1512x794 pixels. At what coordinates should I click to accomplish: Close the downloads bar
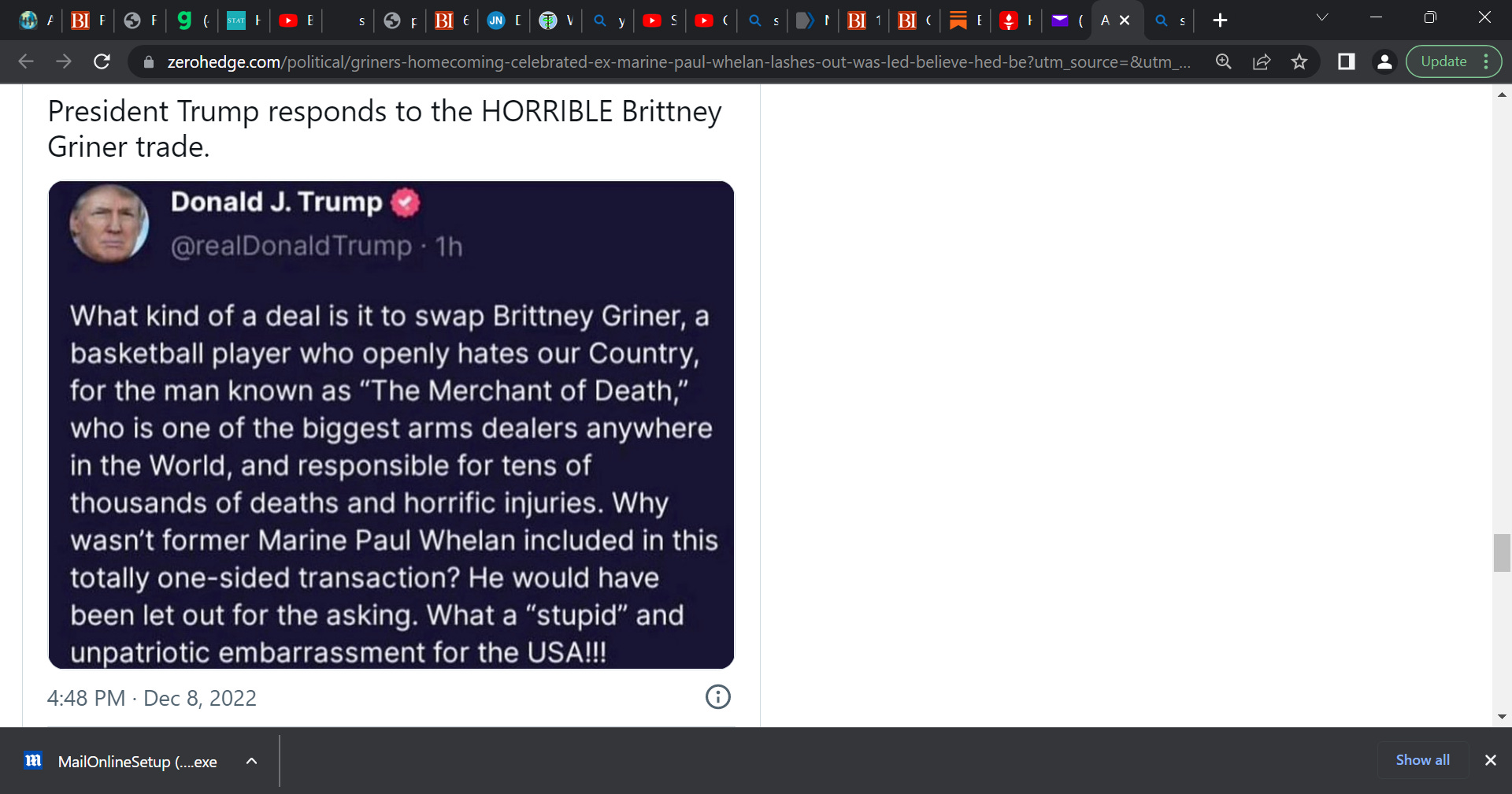pyautogui.click(x=1490, y=760)
